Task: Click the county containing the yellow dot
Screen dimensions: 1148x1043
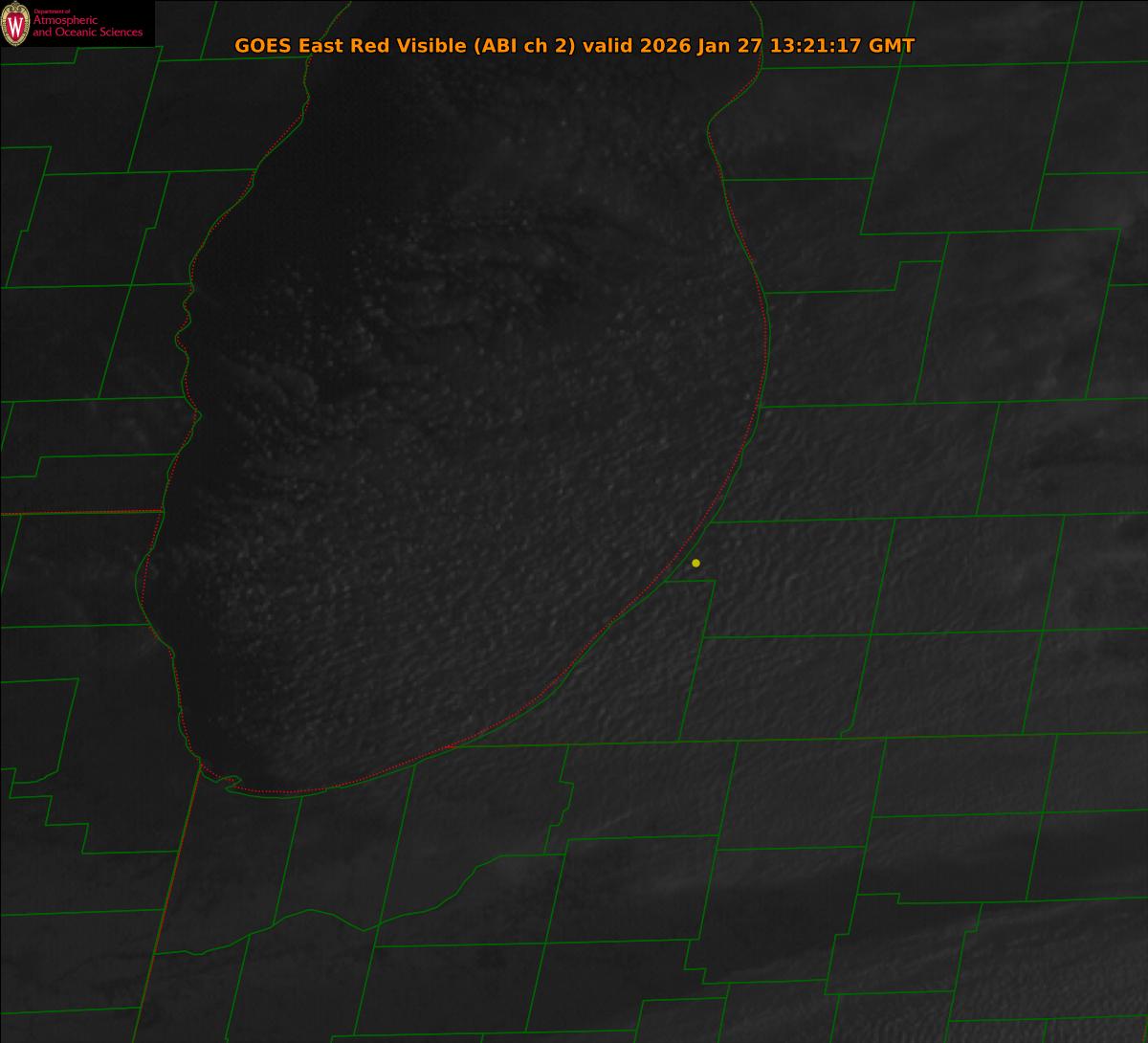Action: [784, 574]
